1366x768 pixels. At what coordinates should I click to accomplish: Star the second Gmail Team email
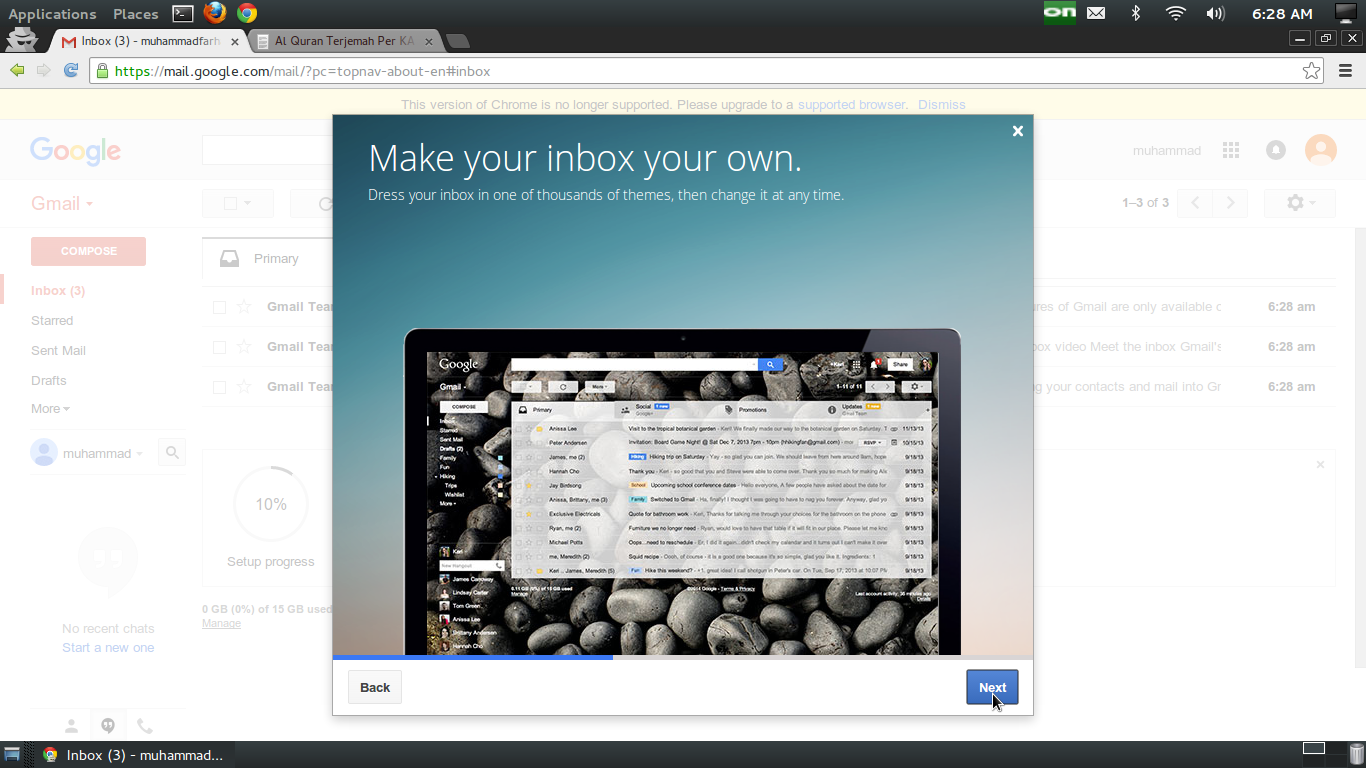pyautogui.click(x=244, y=347)
